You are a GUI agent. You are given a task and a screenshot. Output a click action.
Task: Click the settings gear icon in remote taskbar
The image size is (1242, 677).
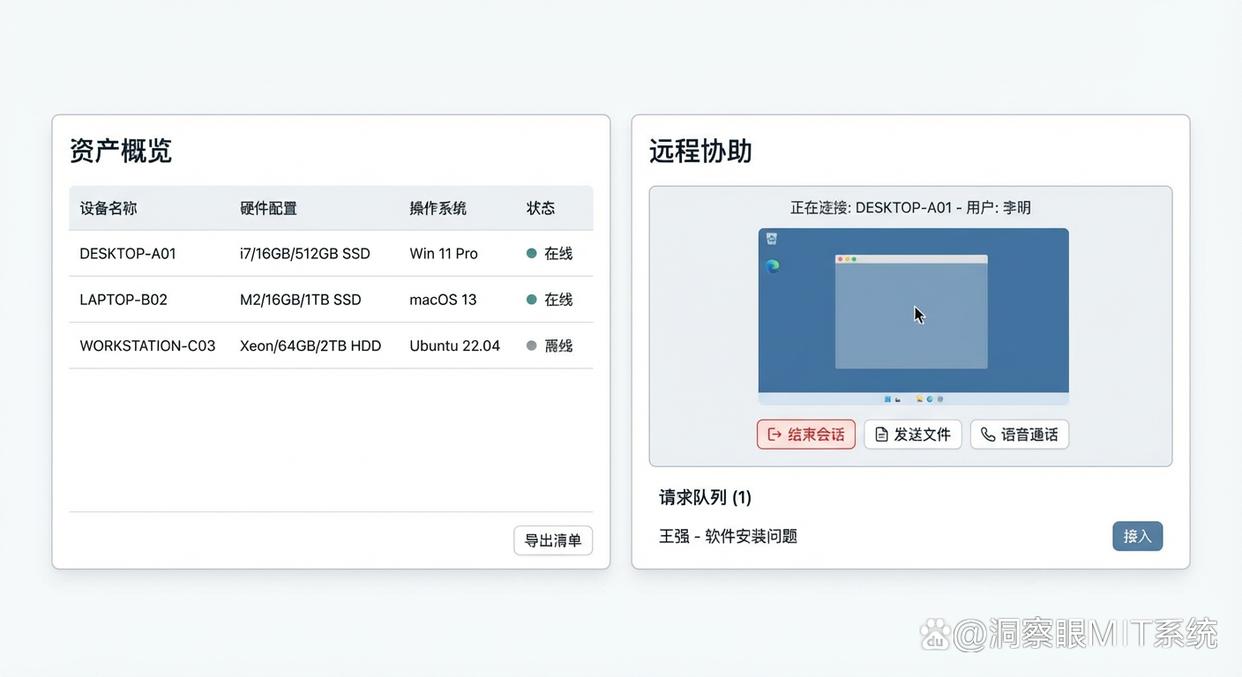click(940, 399)
